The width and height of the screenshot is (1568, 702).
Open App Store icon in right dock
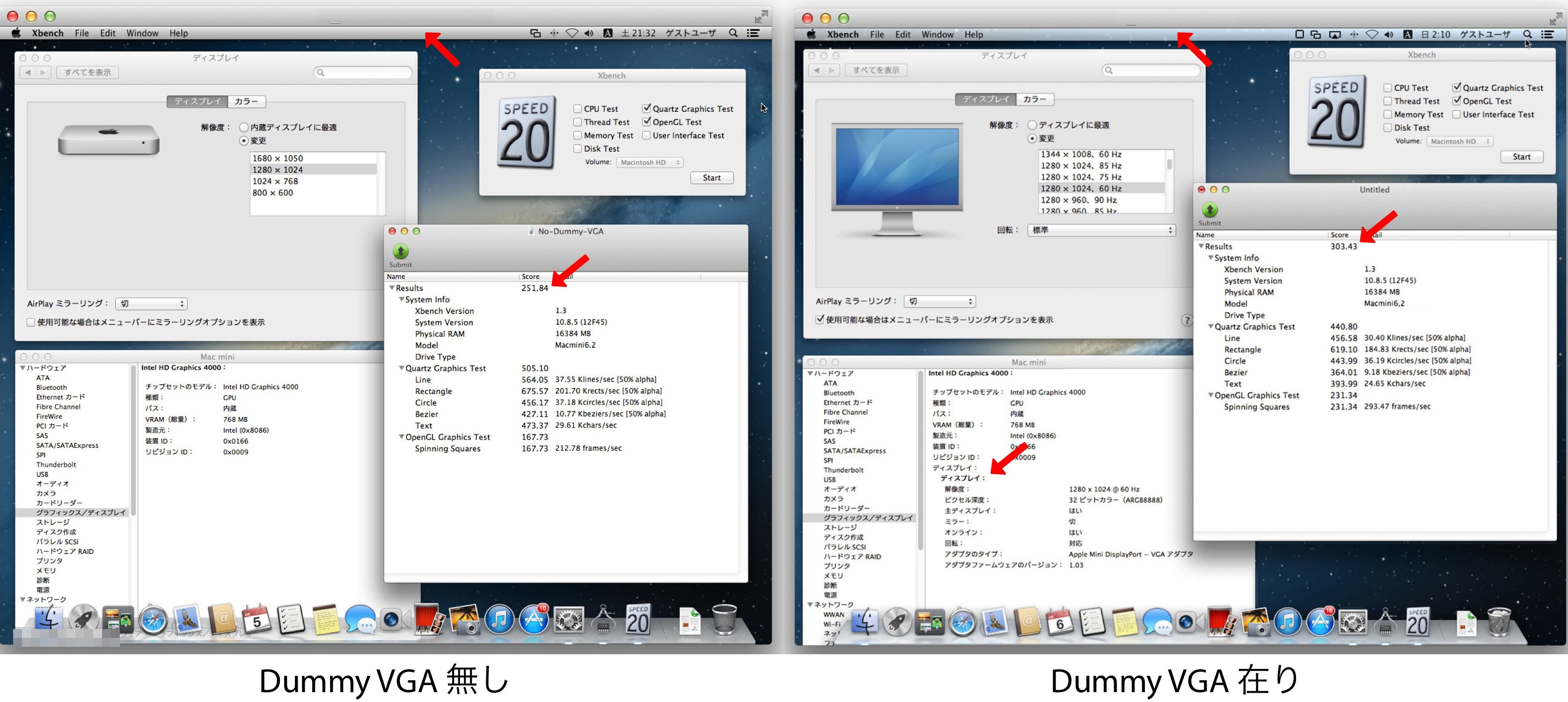pos(1319,622)
